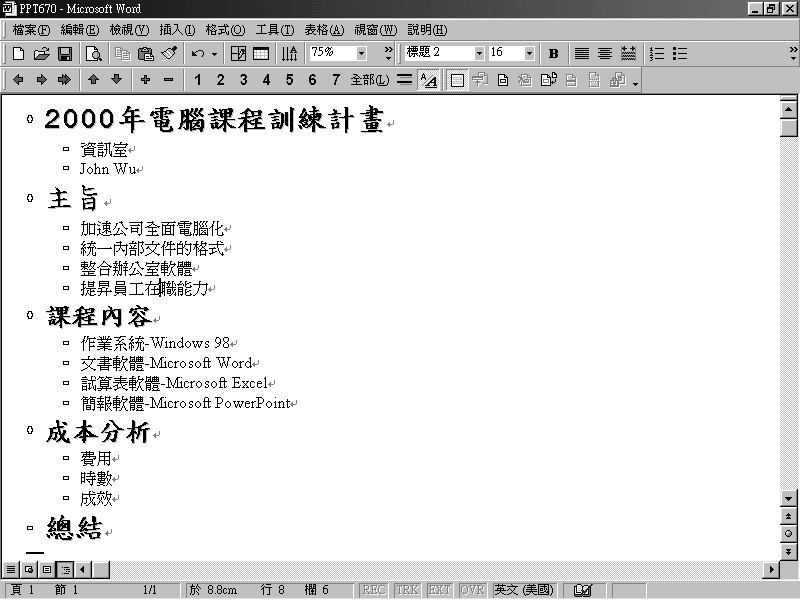The height and width of the screenshot is (600, 800).
Task: Save the document with the floppy disk icon
Action: pos(65,53)
